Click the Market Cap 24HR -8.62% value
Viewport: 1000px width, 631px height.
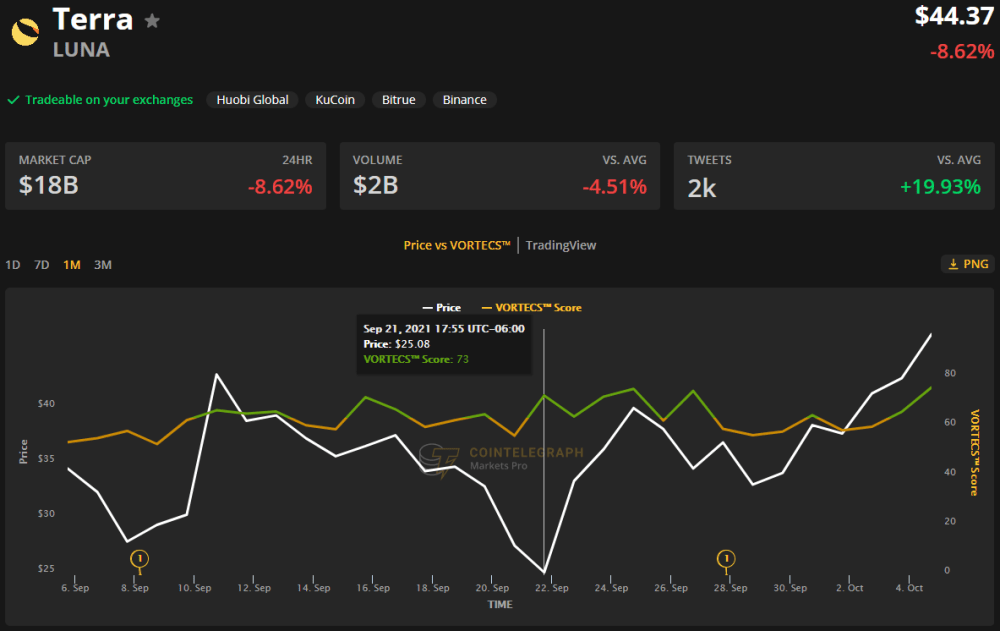tap(280, 187)
